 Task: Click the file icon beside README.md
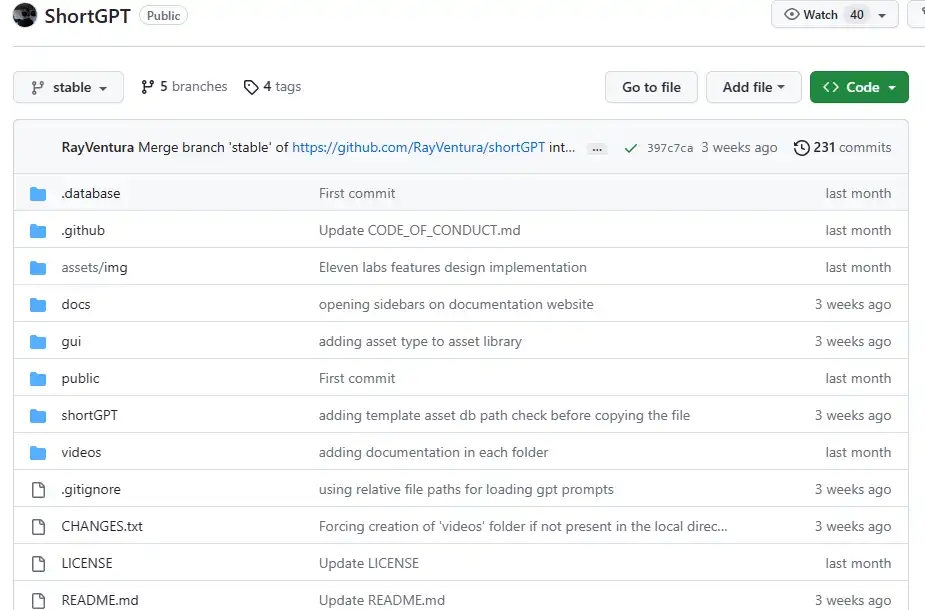pyautogui.click(x=38, y=601)
